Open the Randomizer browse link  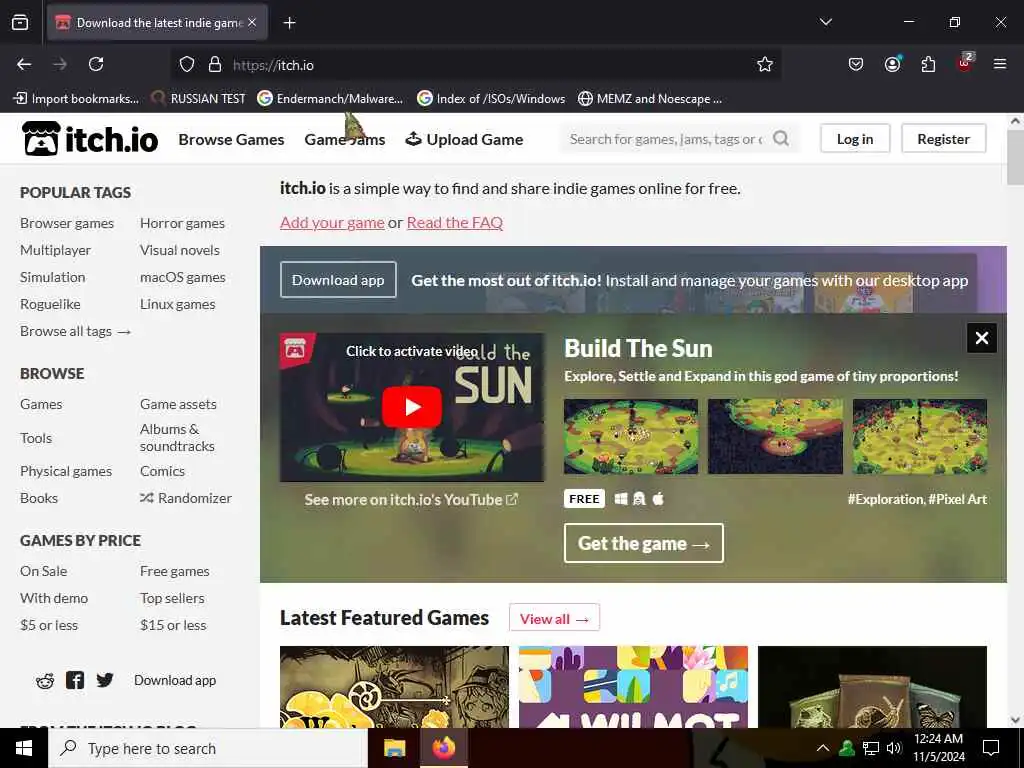pyautogui.click(x=186, y=498)
